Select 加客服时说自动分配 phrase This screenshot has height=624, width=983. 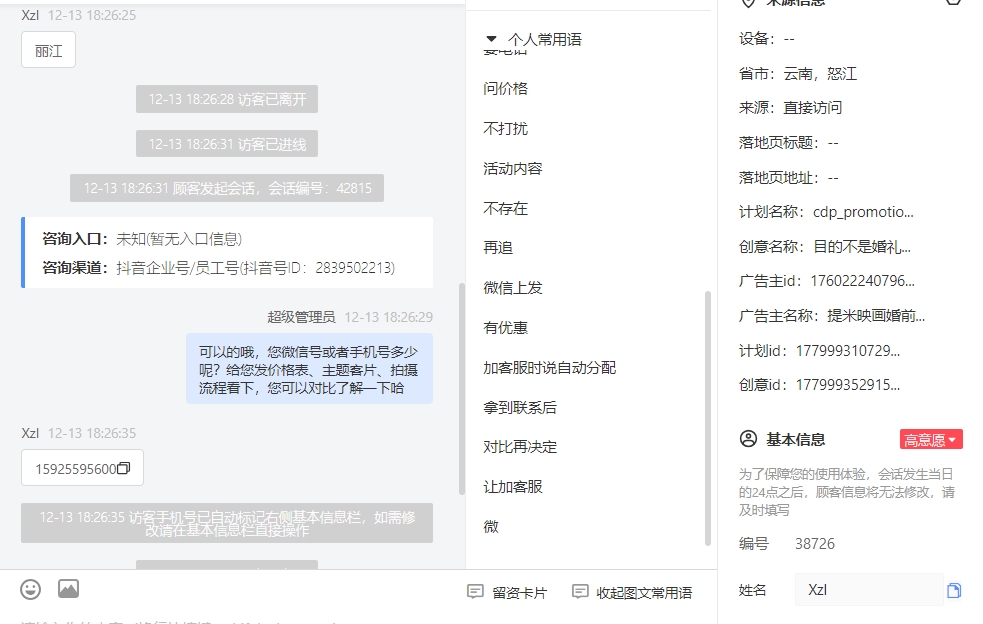point(550,368)
